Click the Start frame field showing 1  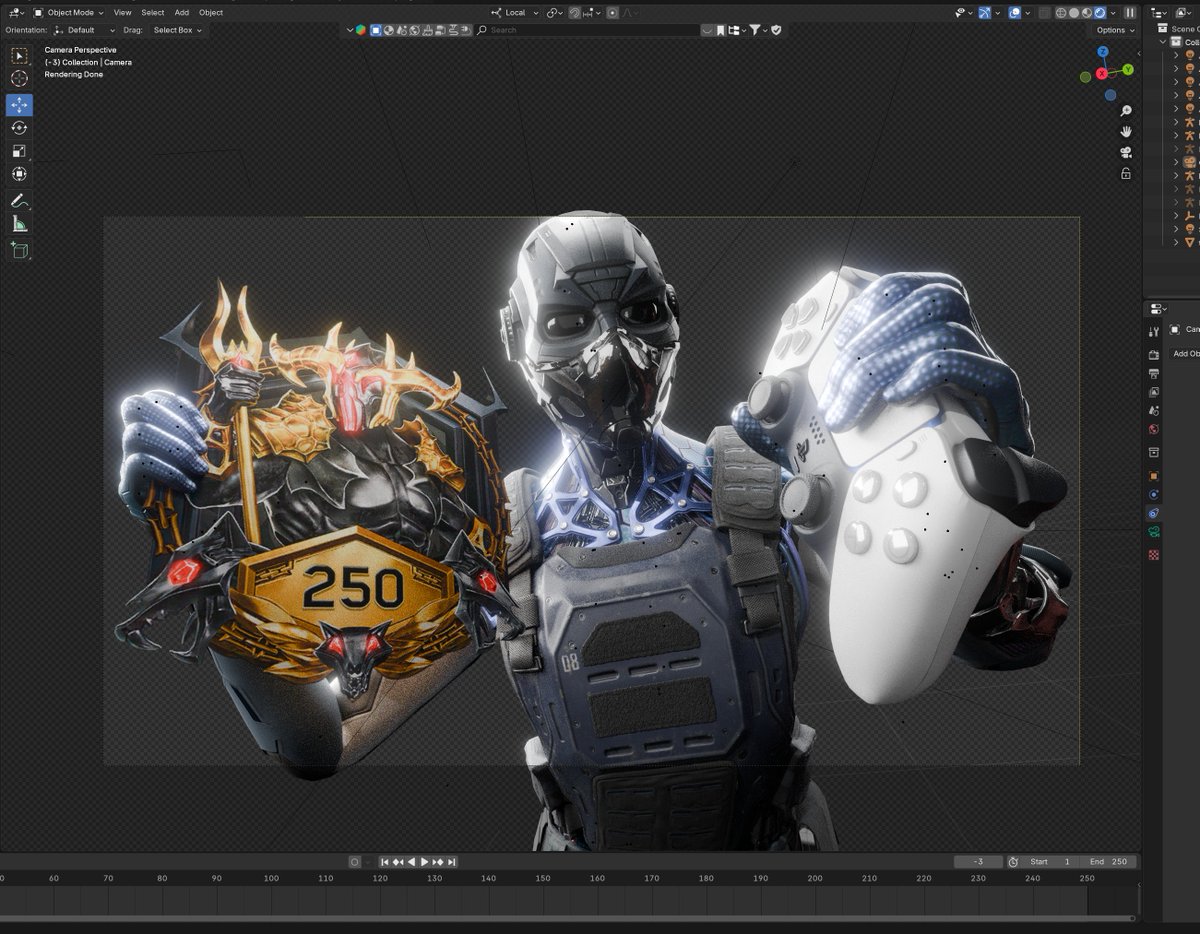1051,861
